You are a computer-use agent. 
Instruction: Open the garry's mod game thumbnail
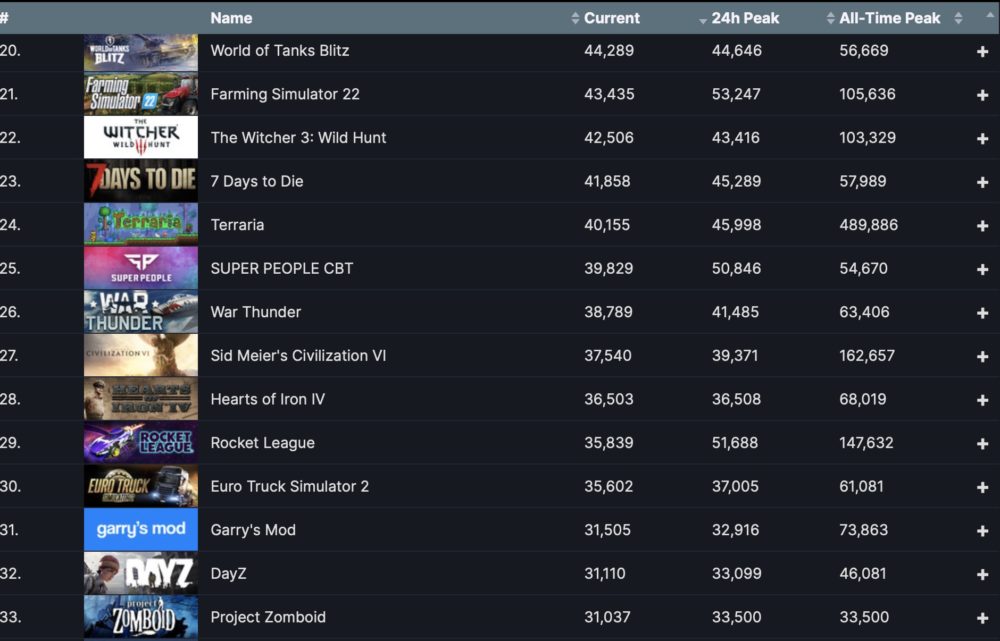click(141, 529)
